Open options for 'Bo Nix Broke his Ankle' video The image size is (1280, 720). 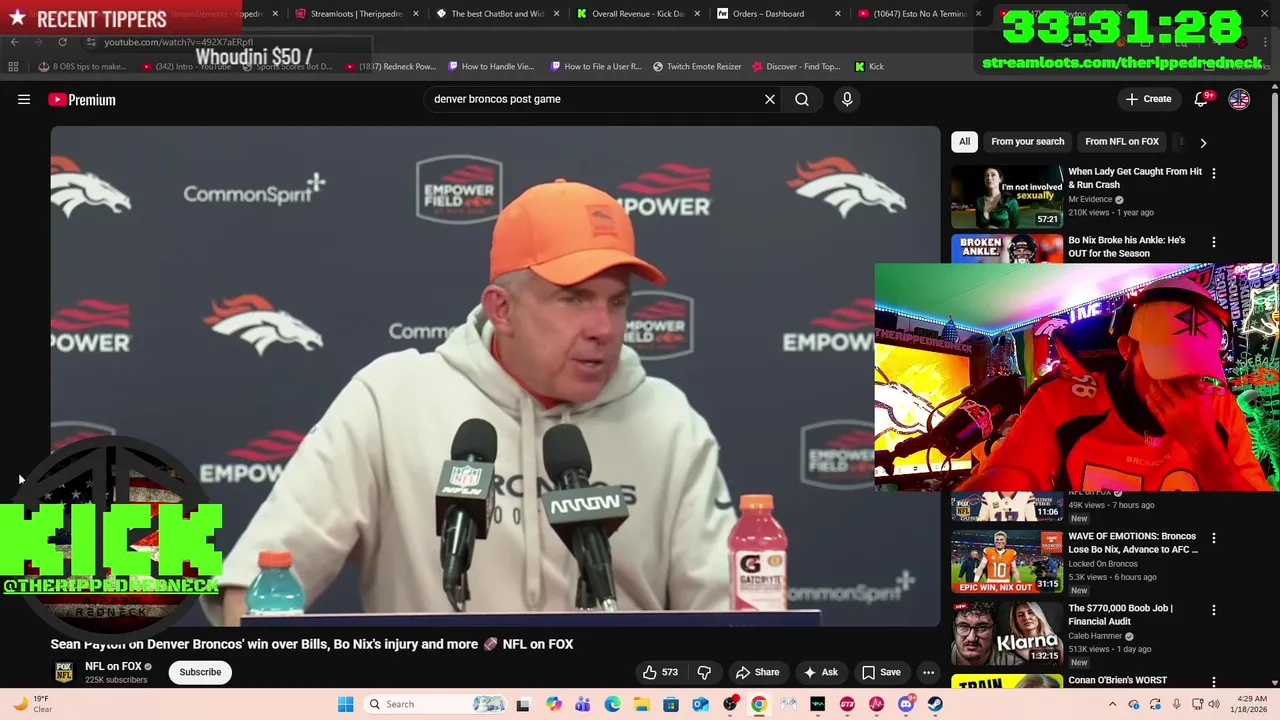1214,242
